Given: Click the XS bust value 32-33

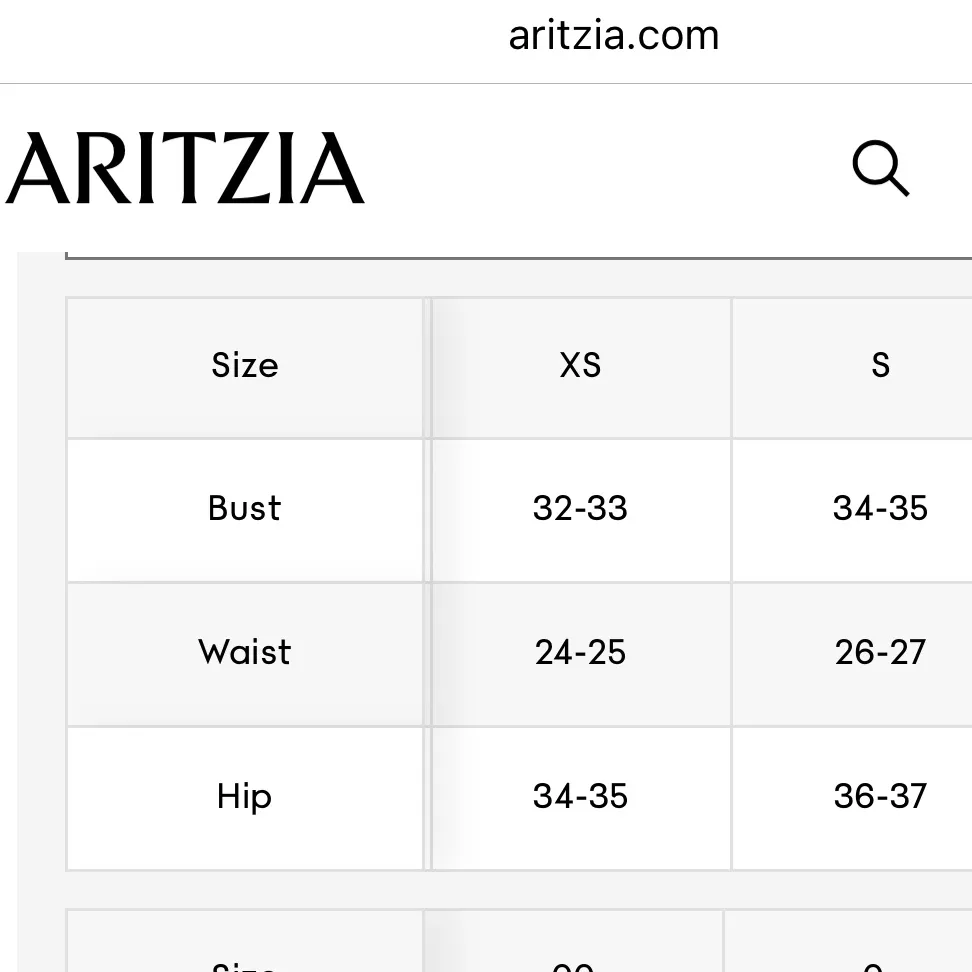Looking at the screenshot, I should (x=580, y=509).
